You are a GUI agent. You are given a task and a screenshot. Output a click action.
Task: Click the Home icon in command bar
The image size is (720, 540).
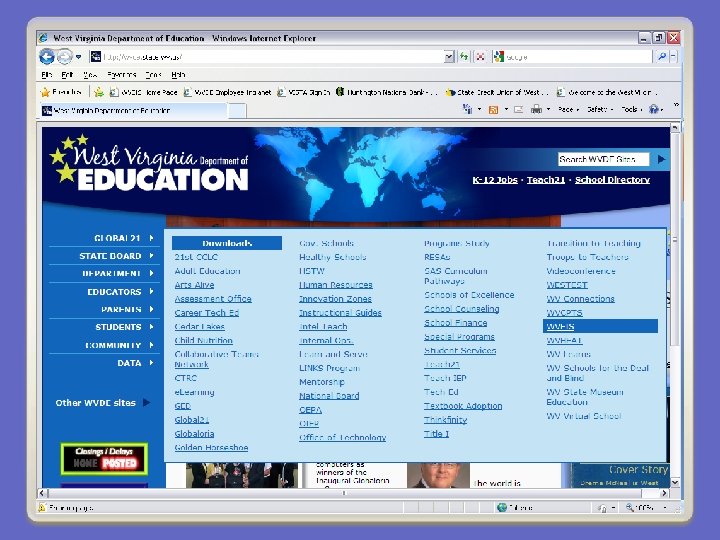click(x=467, y=109)
